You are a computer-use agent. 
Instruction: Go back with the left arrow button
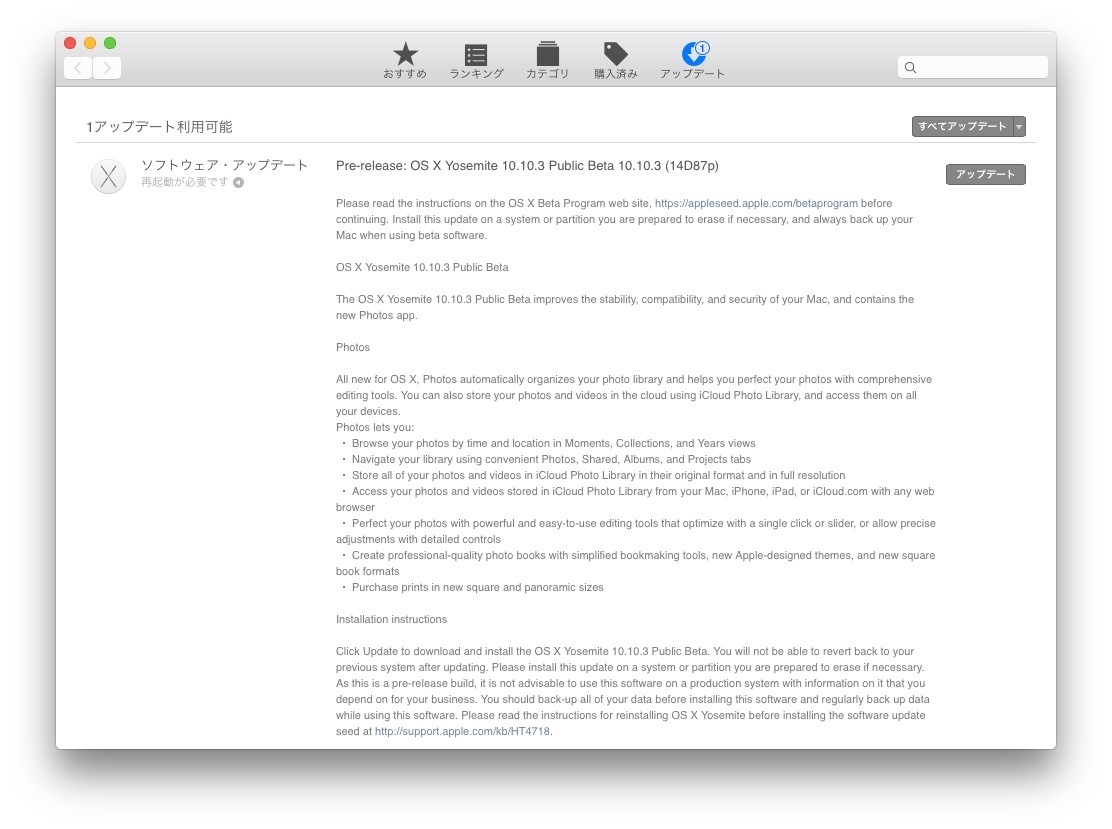[78, 68]
